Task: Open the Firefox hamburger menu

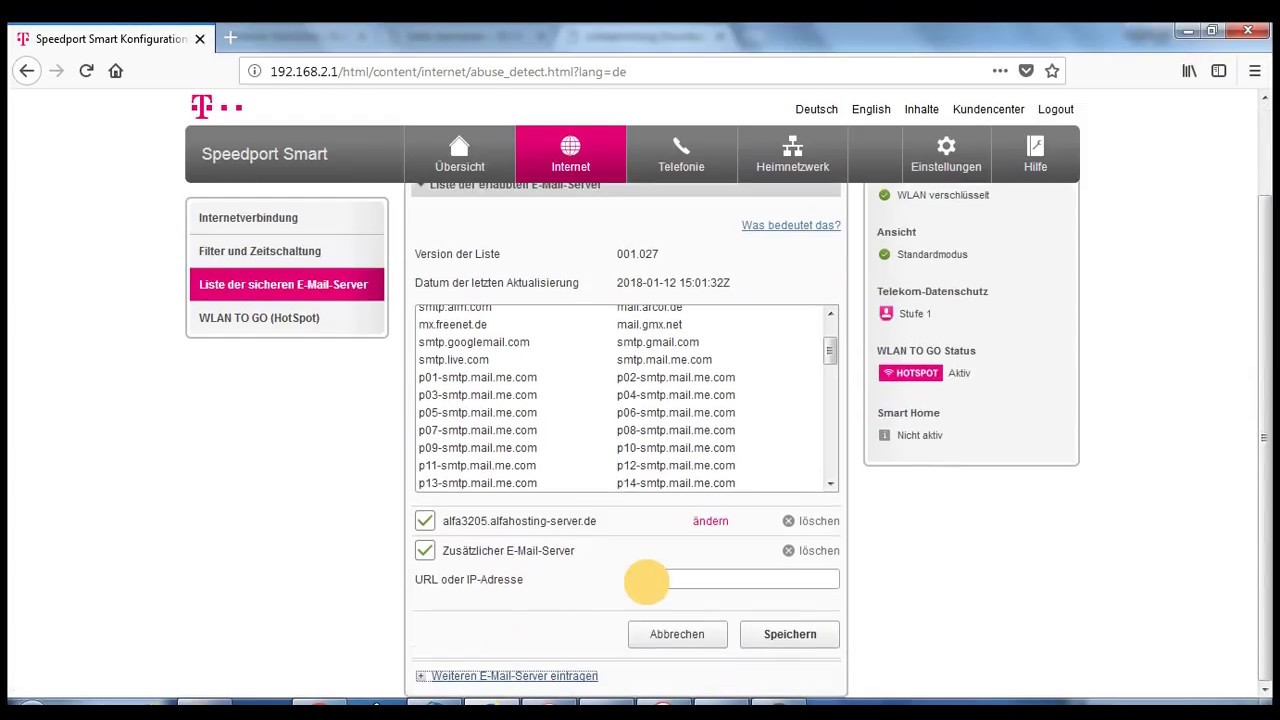Action: pyautogui.click(x=1255, y=71)
